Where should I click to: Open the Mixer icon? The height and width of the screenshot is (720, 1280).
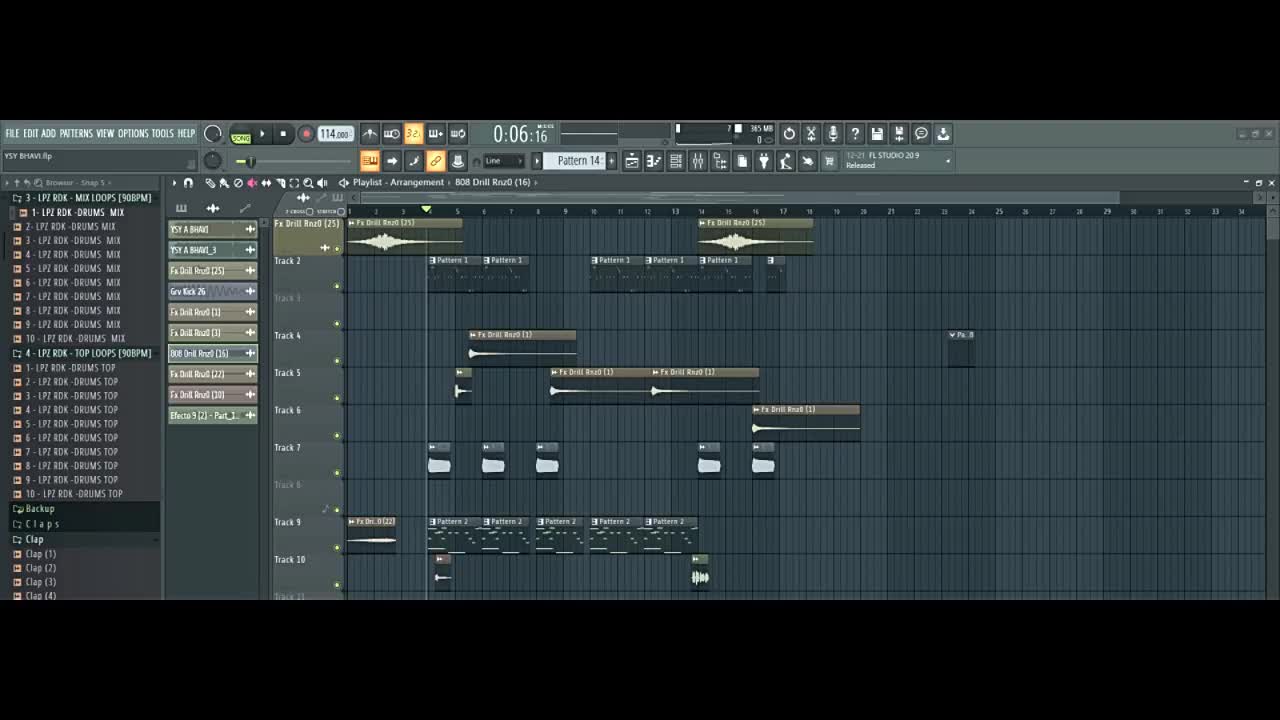(x=698, y=161)
